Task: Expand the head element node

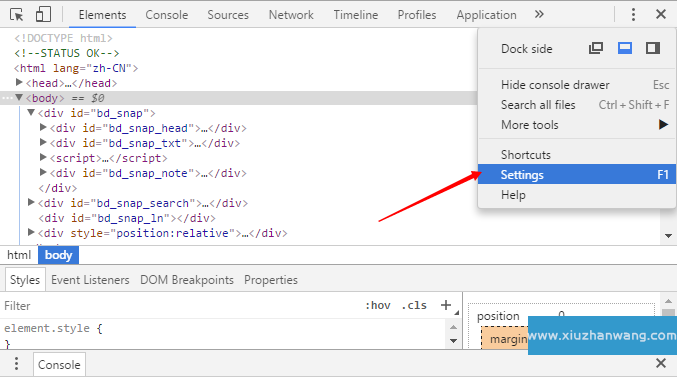Action: click(x=19, y=82)
